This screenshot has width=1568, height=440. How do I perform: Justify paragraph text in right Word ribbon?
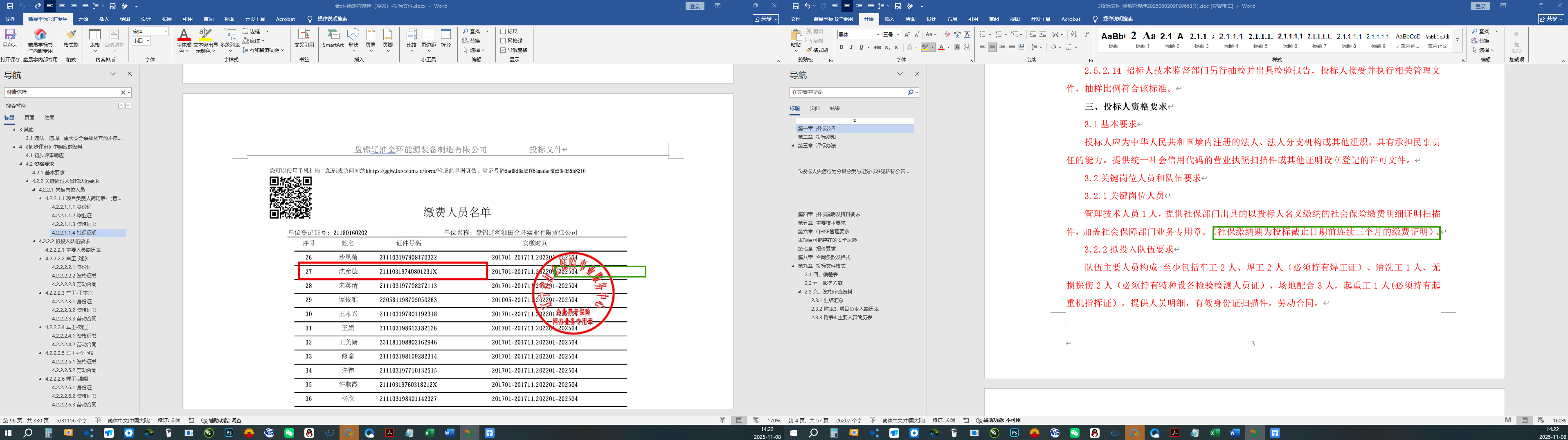pos(1012,47)
